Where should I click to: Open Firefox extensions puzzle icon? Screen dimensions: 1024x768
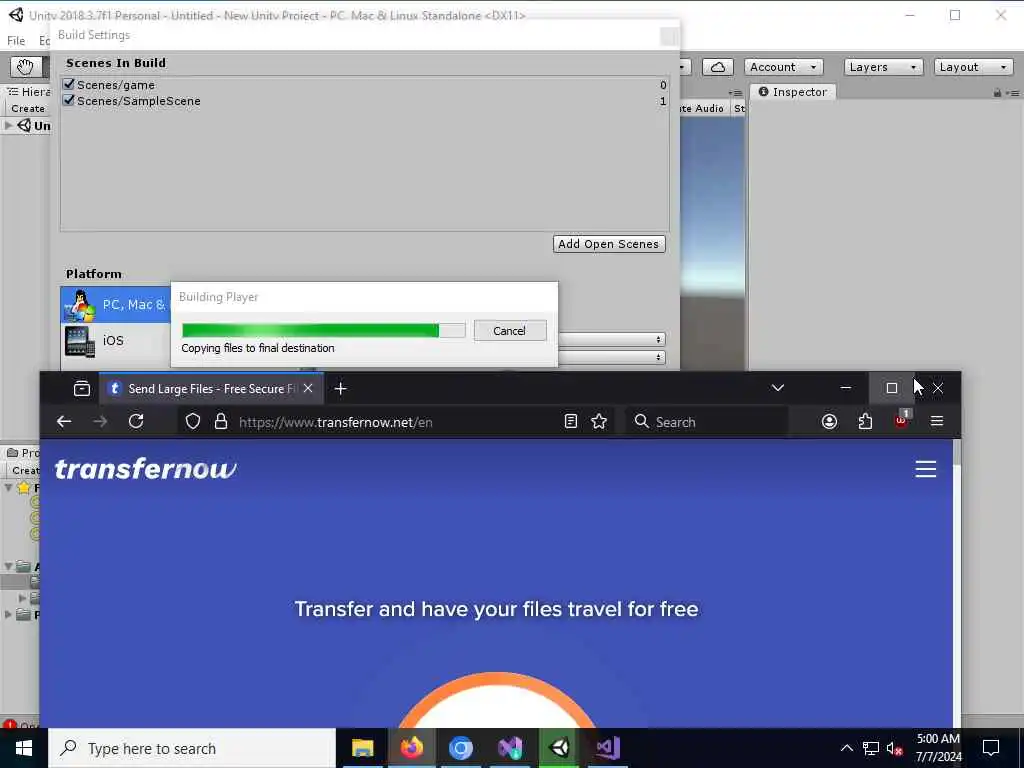[x=865, y=422]
